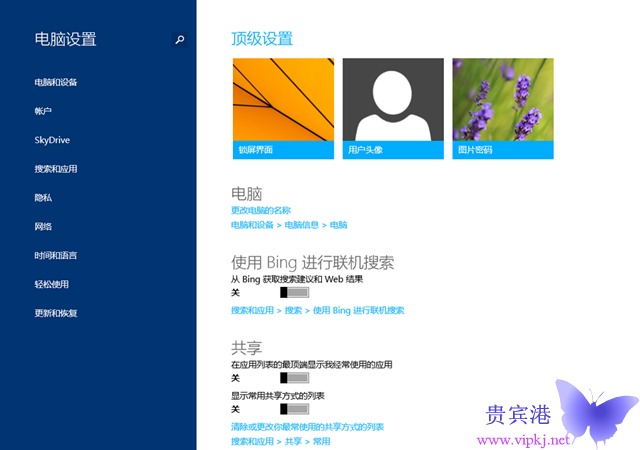Open the 图片密码 tile
Viewport: 640px width, 450px height.
(503, 109)
